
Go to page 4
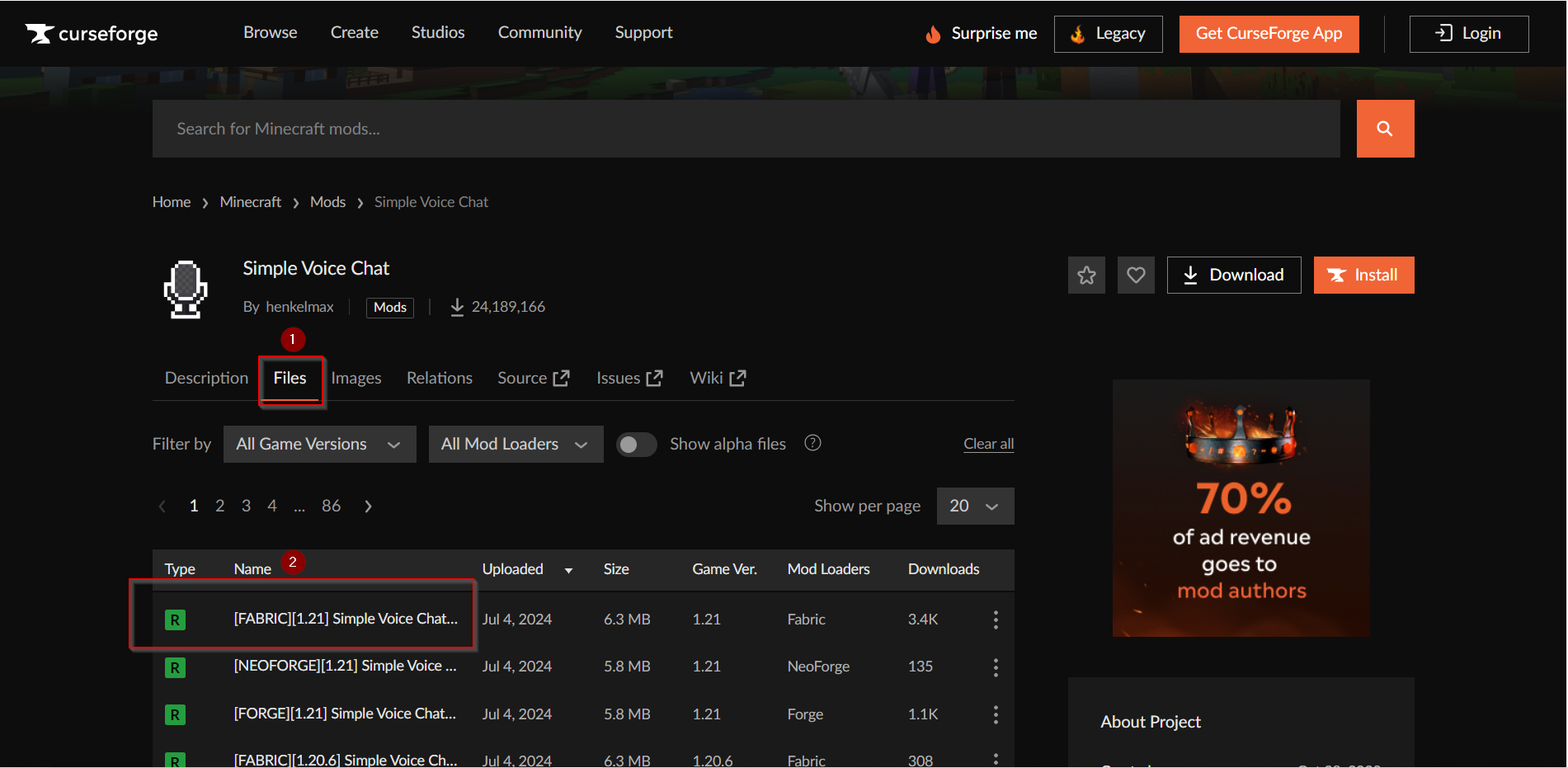coord(272,506)
